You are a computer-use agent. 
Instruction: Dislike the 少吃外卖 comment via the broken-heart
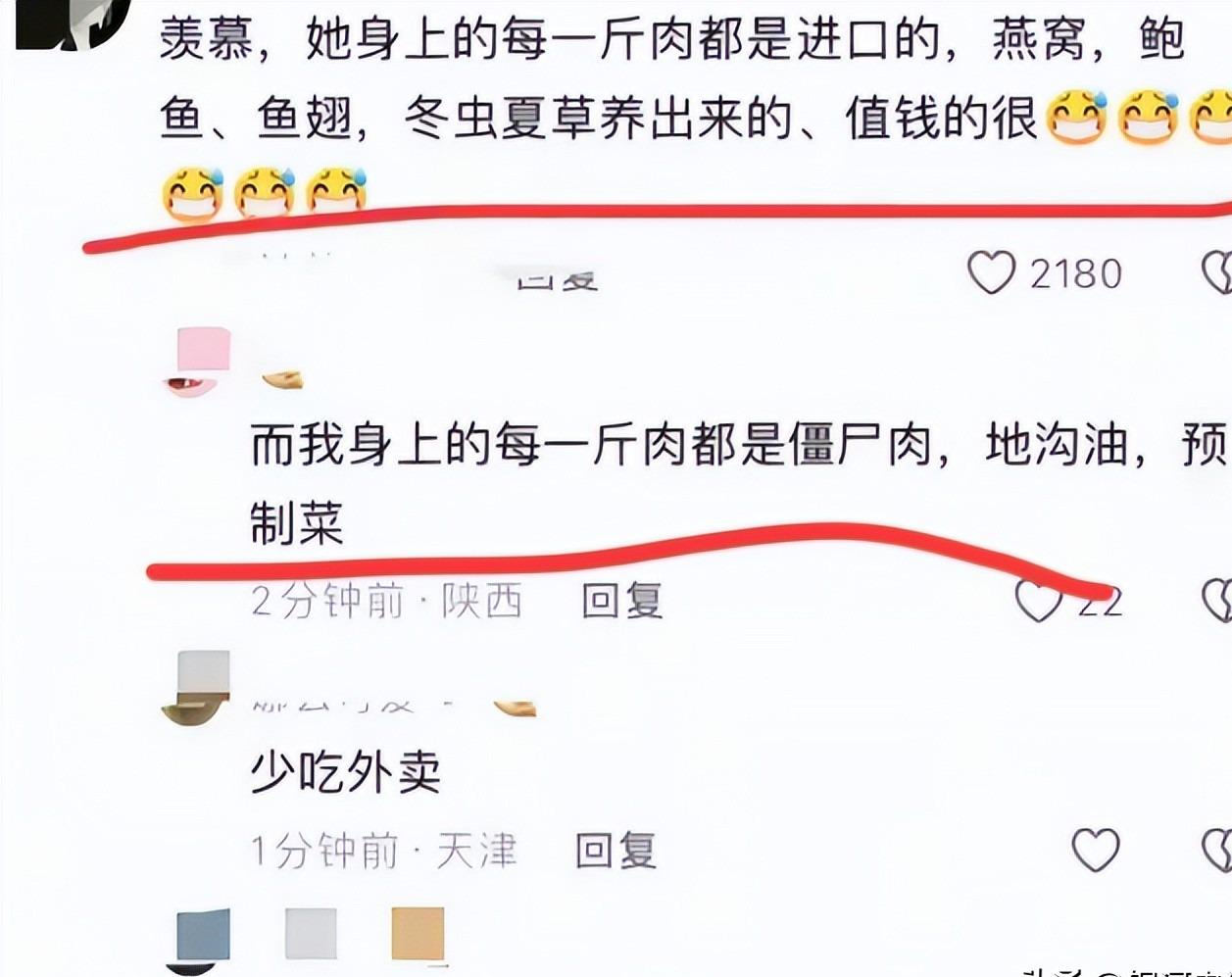click(x=1217, y=850)
